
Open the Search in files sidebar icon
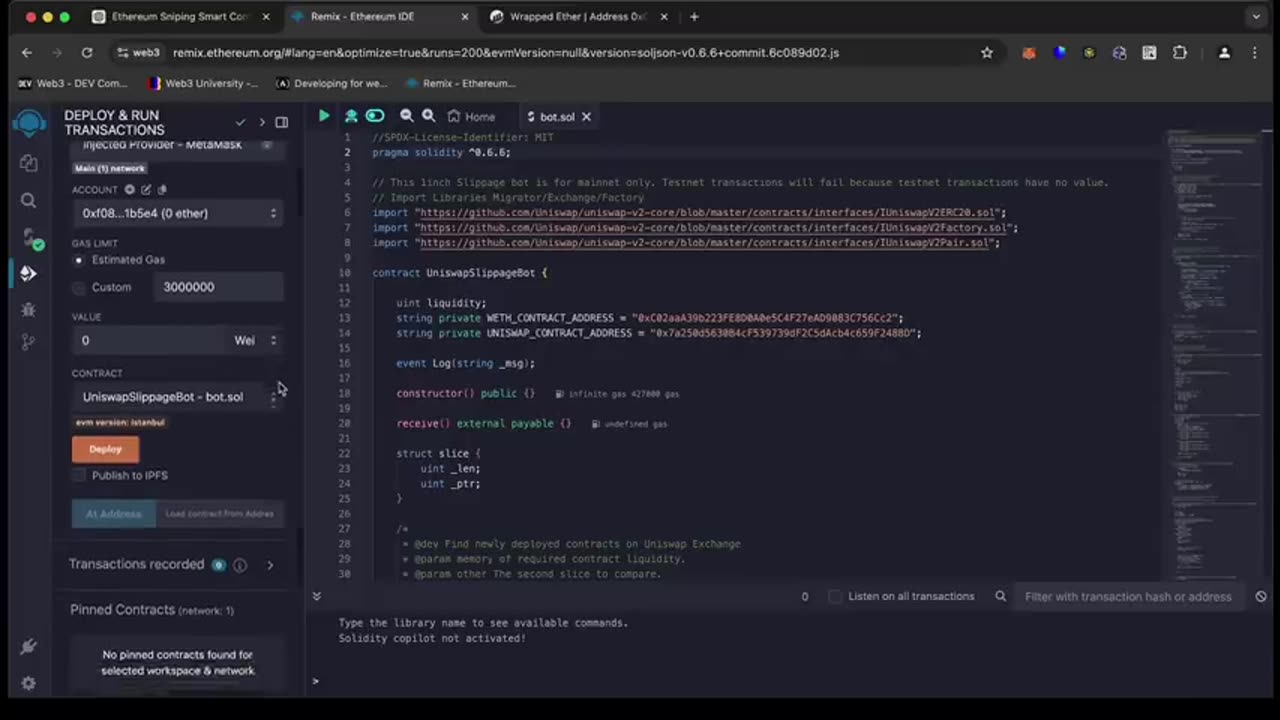click(29, 200)
